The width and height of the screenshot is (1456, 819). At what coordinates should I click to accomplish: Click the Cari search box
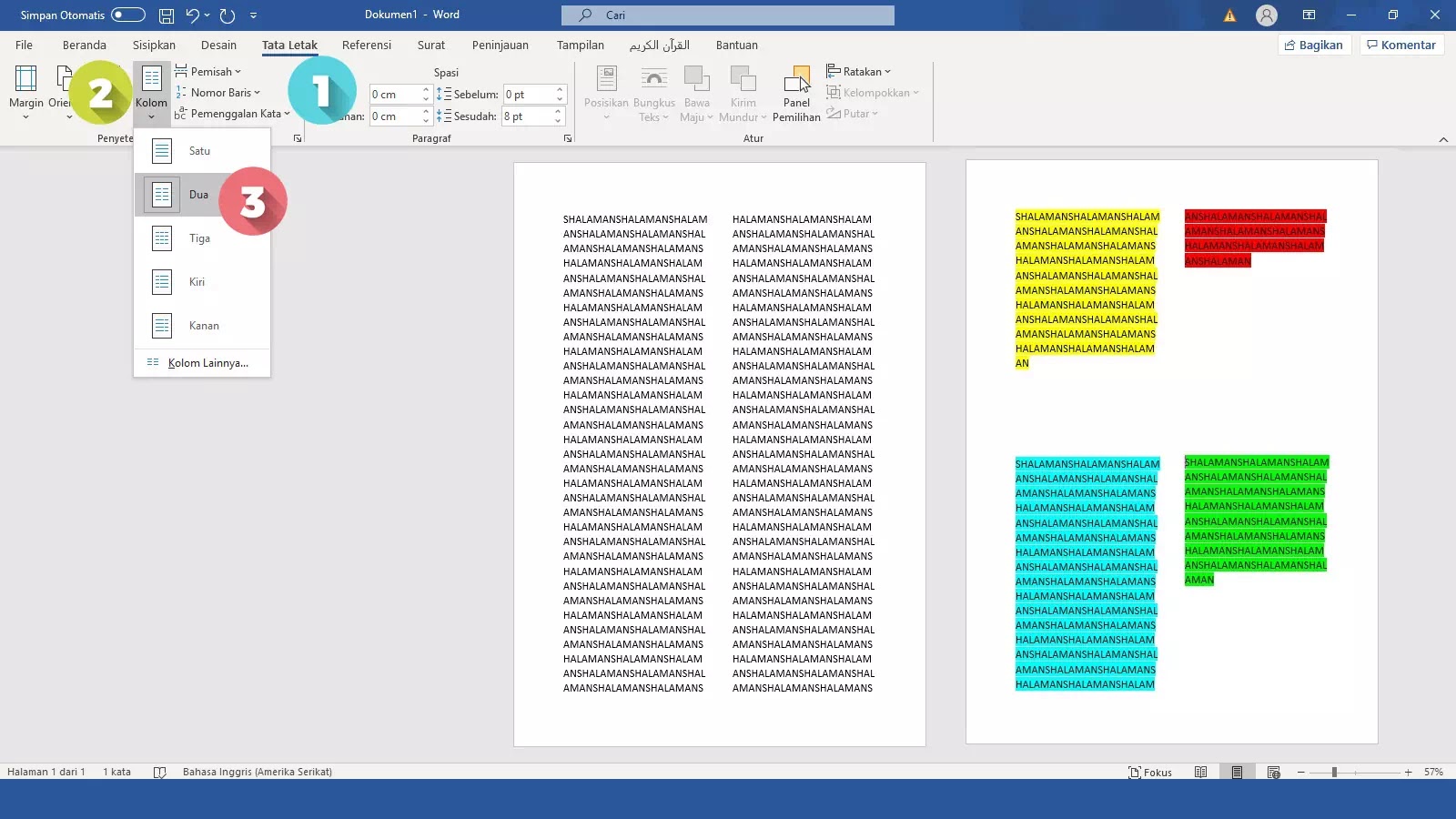coord(728,15)
